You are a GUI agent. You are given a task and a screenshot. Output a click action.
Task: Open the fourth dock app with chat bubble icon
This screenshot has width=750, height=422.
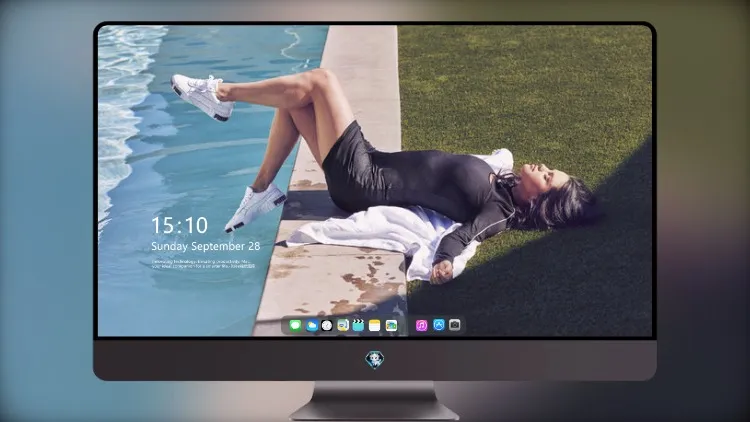343,325
